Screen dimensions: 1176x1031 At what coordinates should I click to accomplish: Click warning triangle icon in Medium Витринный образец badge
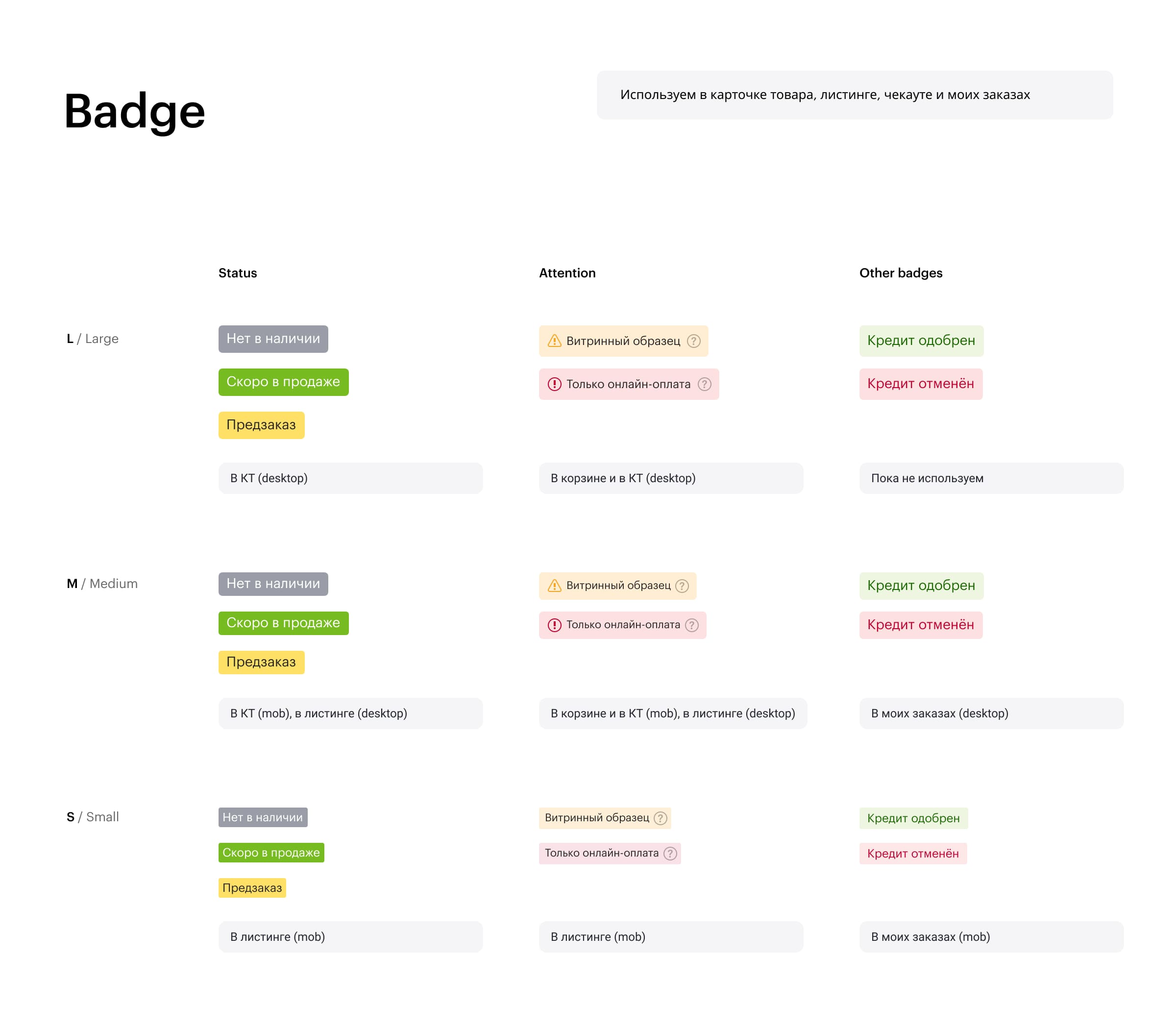tap(554, 586)
